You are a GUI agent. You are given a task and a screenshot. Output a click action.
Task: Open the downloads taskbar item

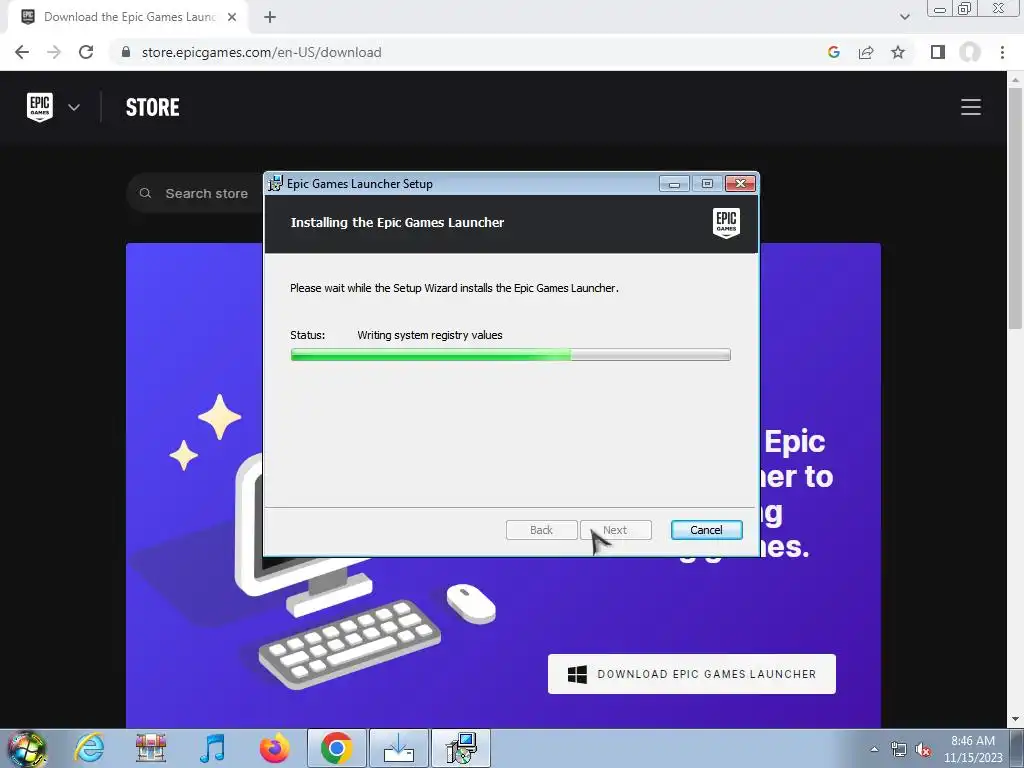398,748
